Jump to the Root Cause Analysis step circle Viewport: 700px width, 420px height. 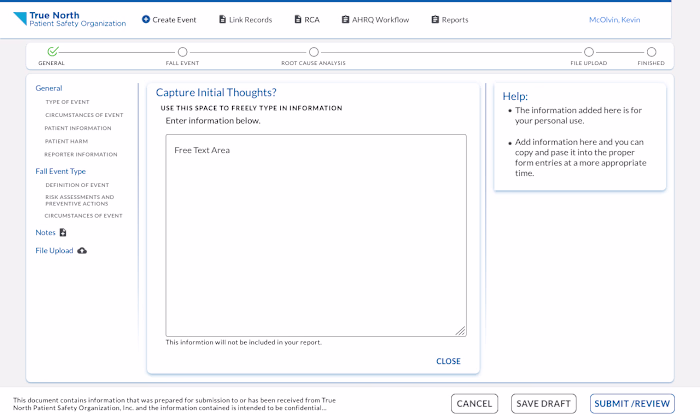pyautogui.click(x=314, y=52)
